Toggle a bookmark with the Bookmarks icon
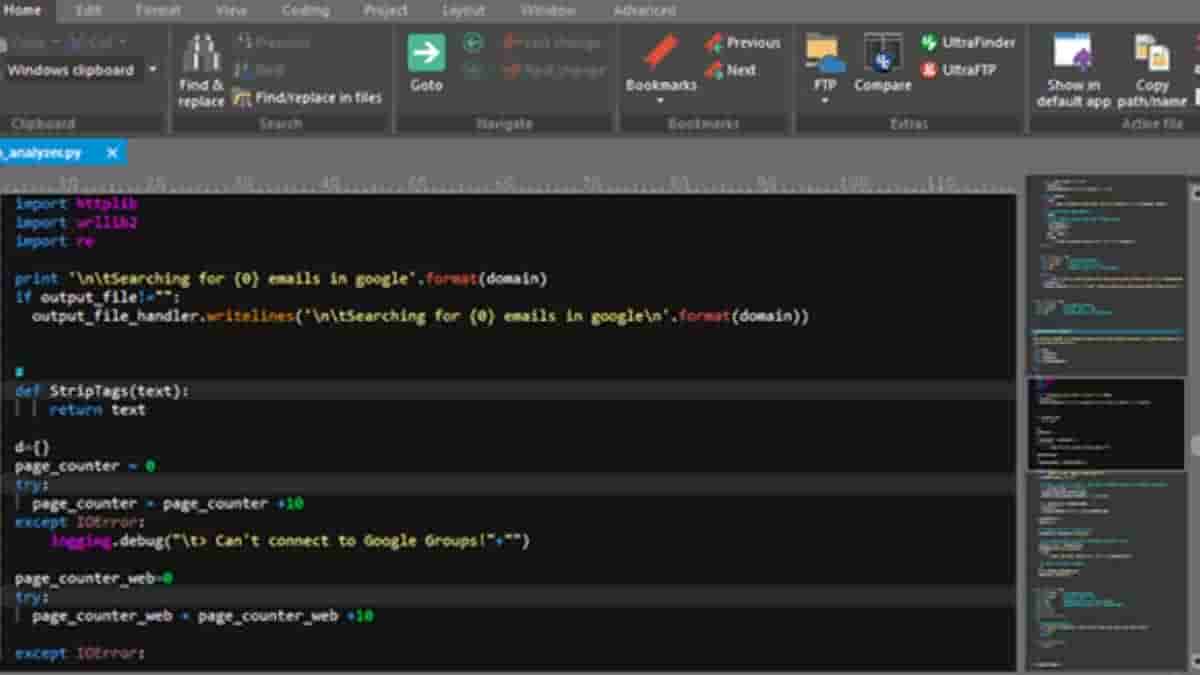Screen dimensions: 1200x675 click(x=660, y=53)
